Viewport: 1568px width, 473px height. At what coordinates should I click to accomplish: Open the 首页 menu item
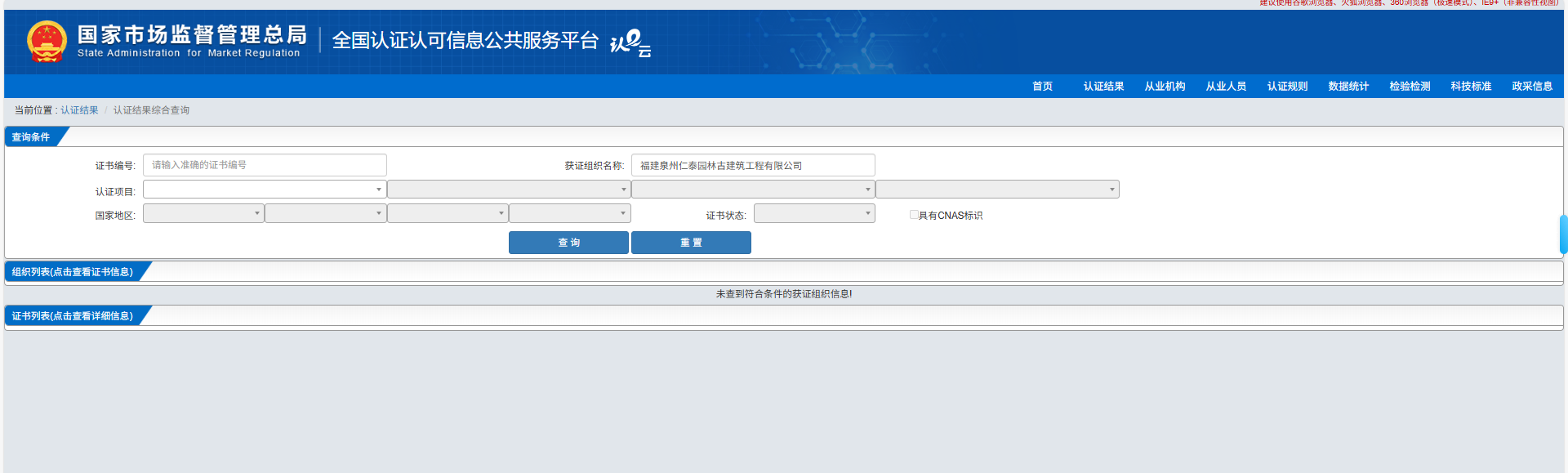pos(1042,86)
